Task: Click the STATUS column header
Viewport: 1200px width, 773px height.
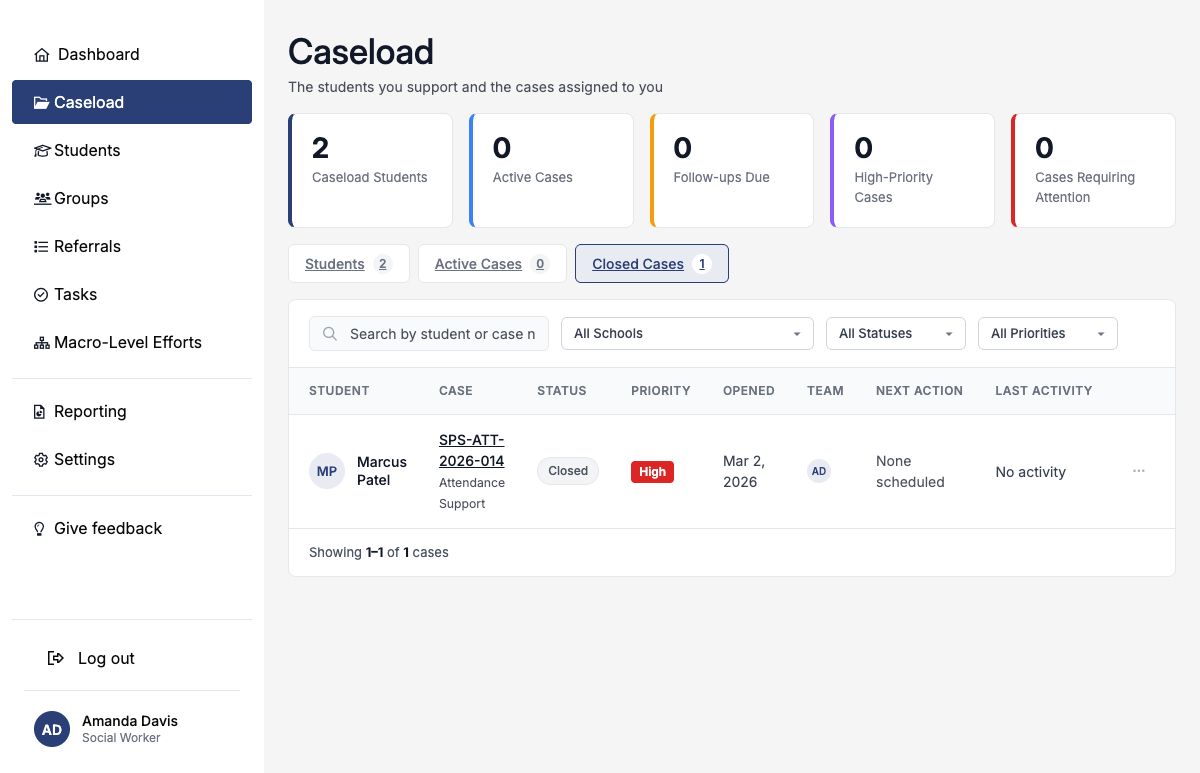Action: coord(562,391)
